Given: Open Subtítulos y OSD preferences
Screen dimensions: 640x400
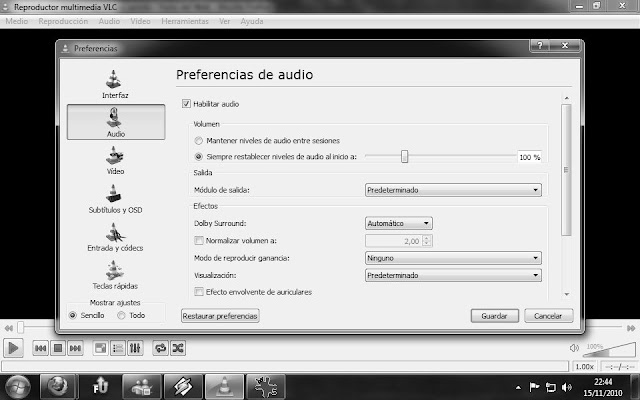Looking at the screenshot, I should click(x=115, y=199).
